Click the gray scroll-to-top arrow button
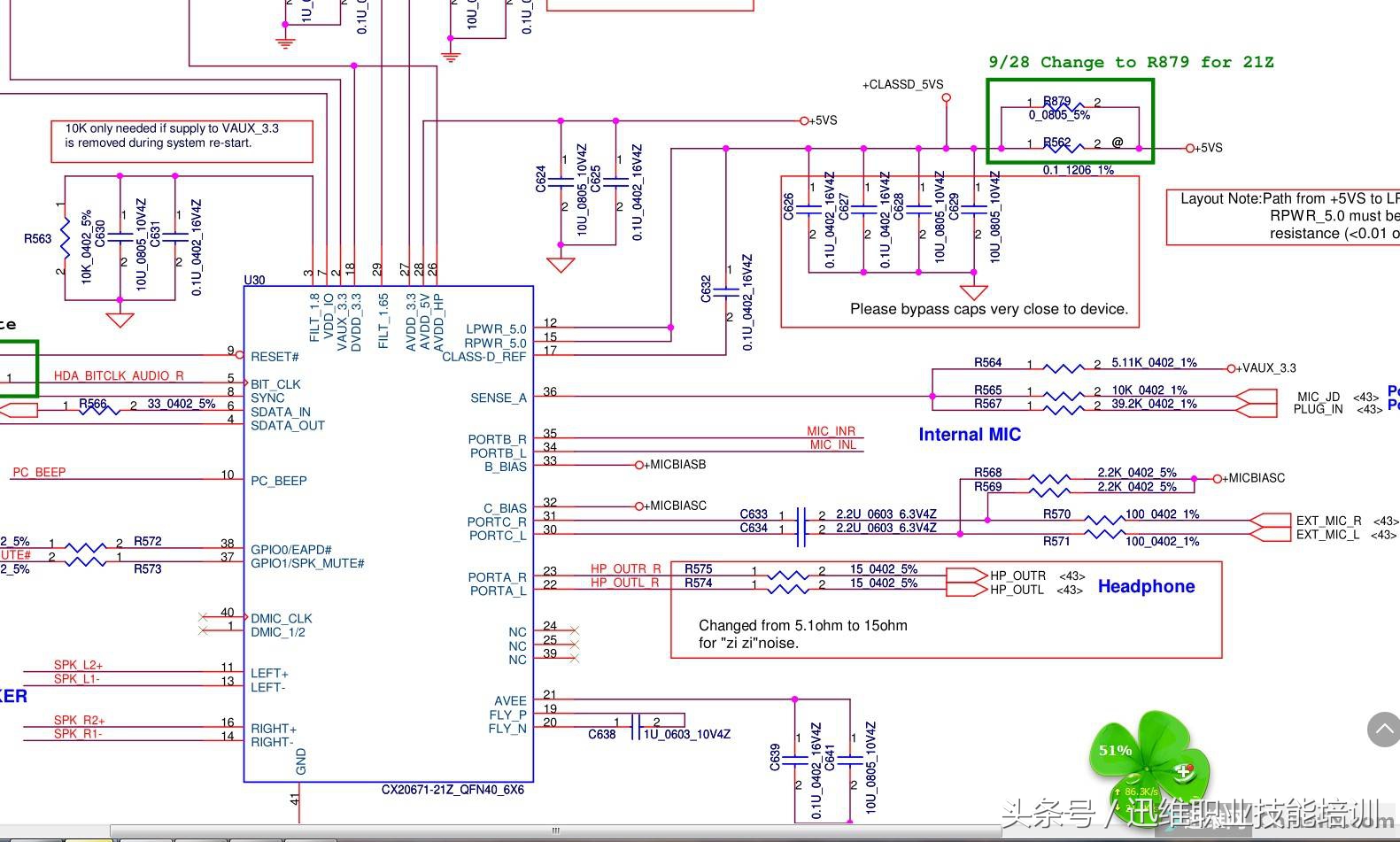 (1383, 730)
